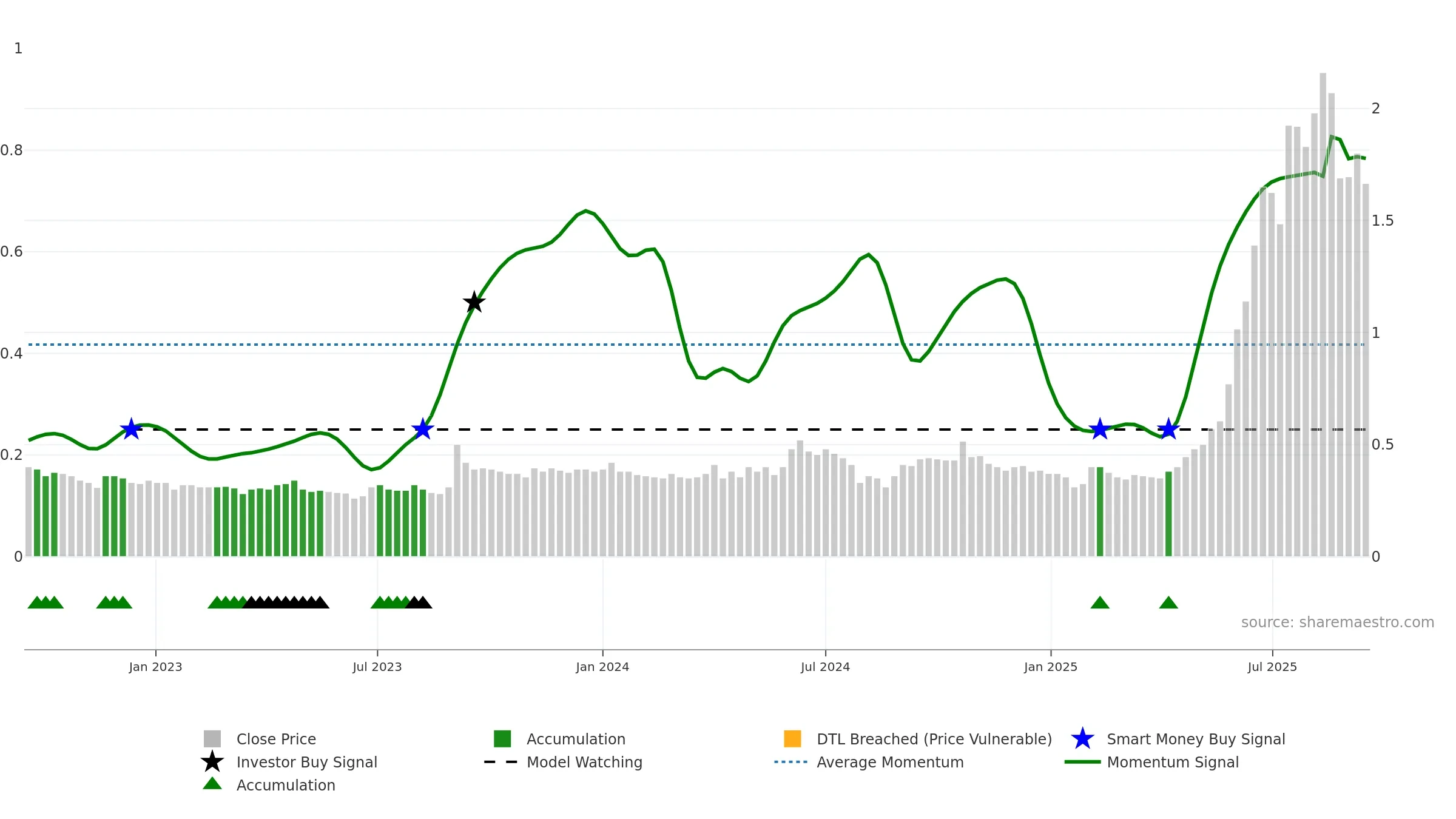This screenshot has height=819, width=1456.
Task: Click the 2 right axis label
Action: coord(1376,109)
